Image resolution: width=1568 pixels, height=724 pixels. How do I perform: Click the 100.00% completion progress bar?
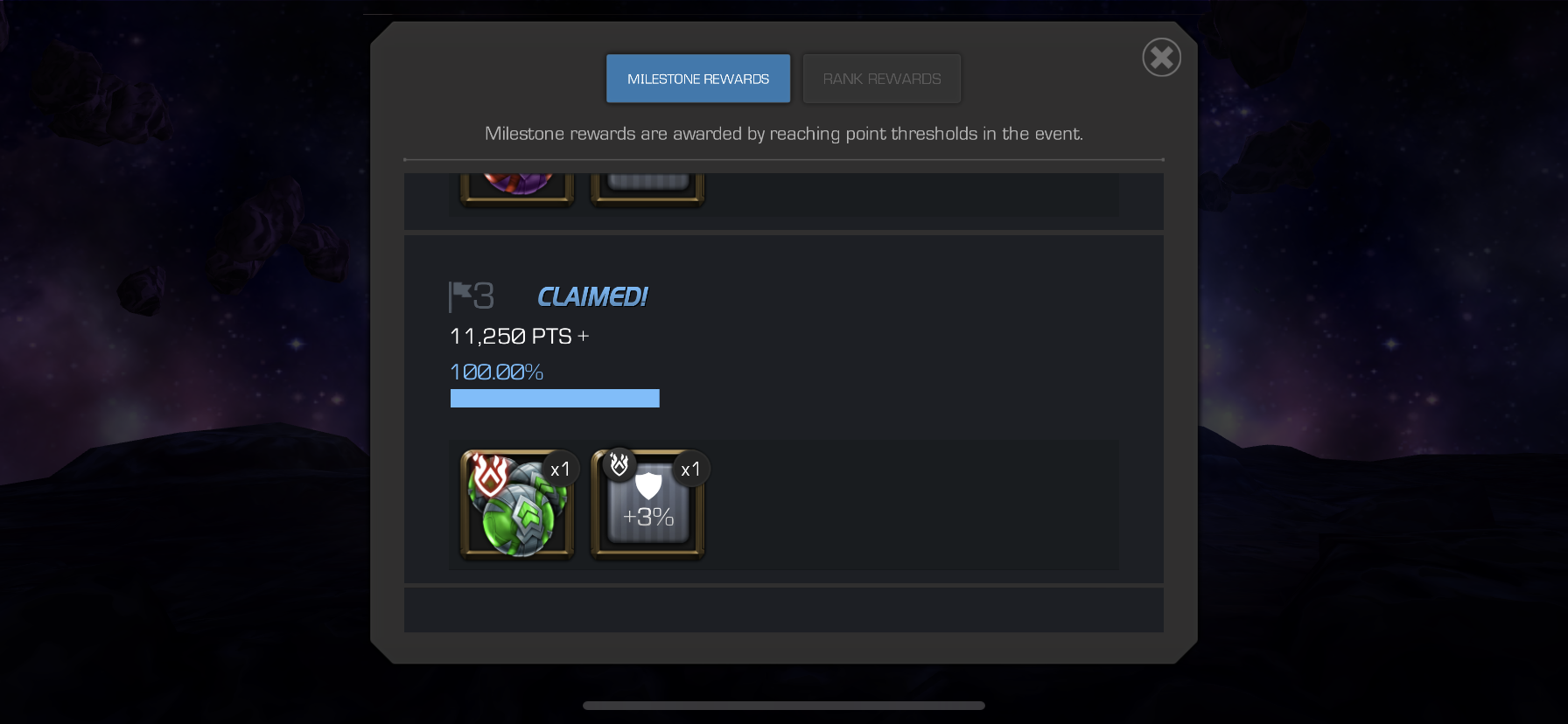tap(555, 399)
